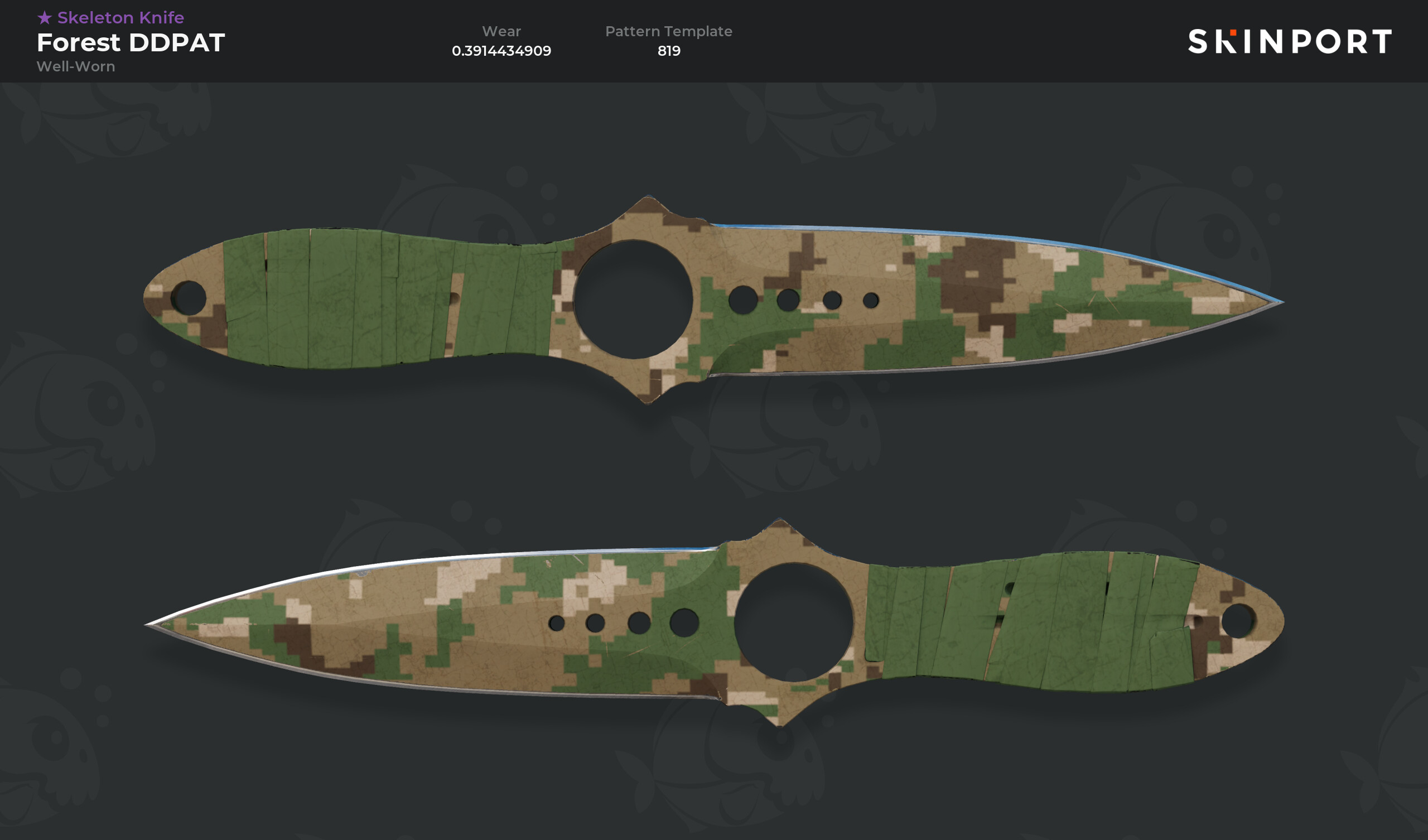Click the purple star icon
Image resolution: width=1428 pixels, height=840 pixels.
(45, 18)
